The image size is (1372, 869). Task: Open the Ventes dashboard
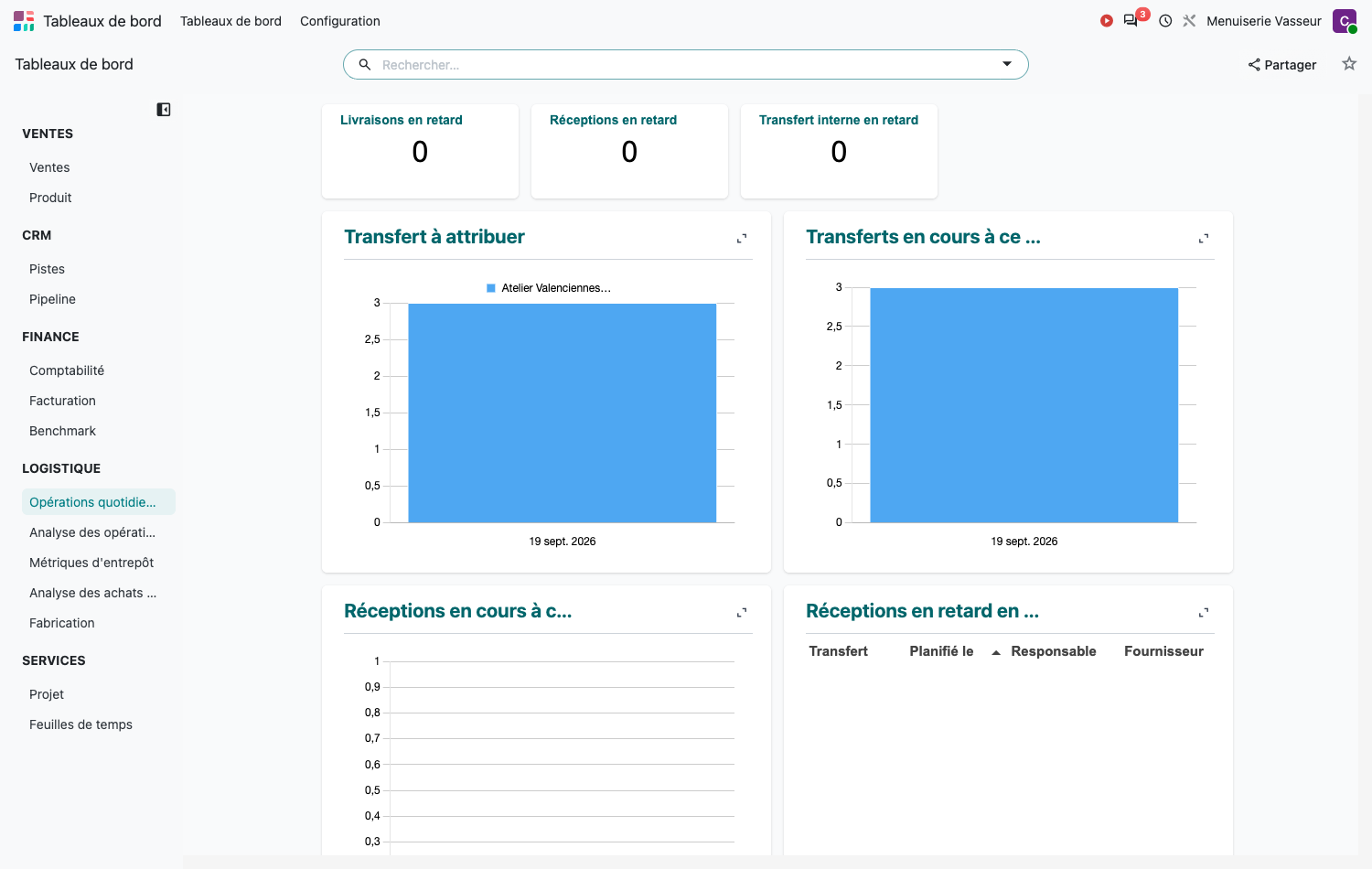pos(99,167)
